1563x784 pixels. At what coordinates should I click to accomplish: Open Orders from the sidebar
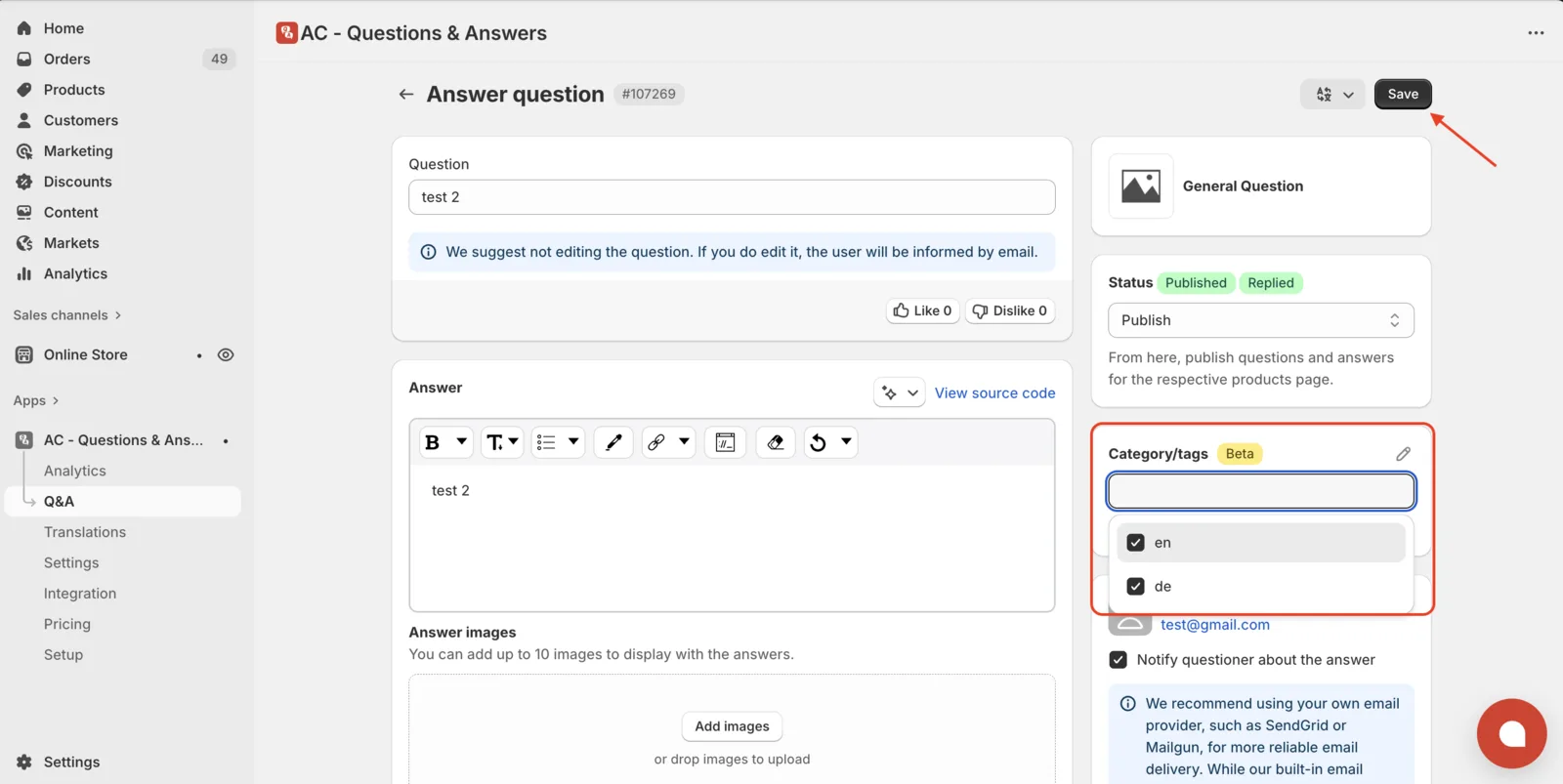[x=66, y=59]
